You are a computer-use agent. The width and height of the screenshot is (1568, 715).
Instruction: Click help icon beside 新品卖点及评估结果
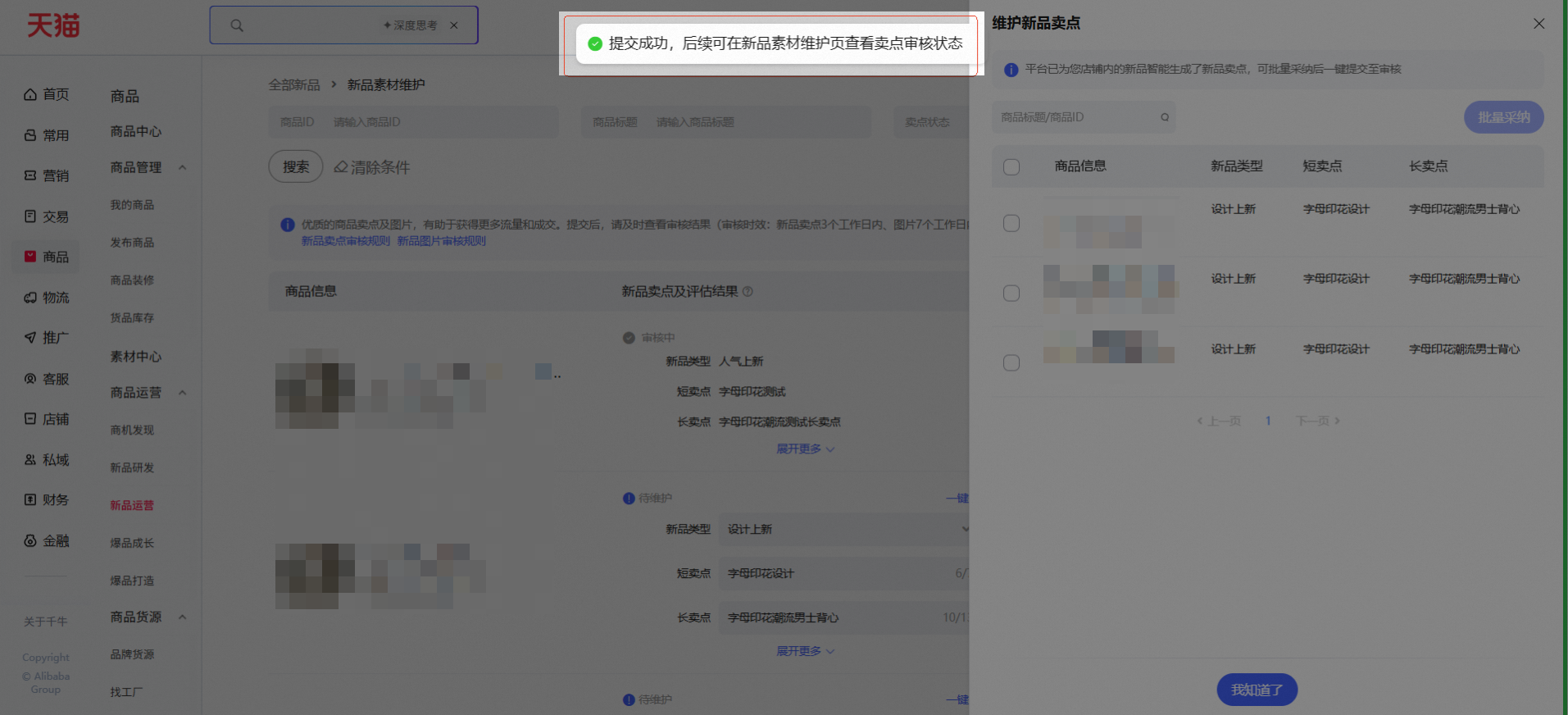(x=748, y=291)
